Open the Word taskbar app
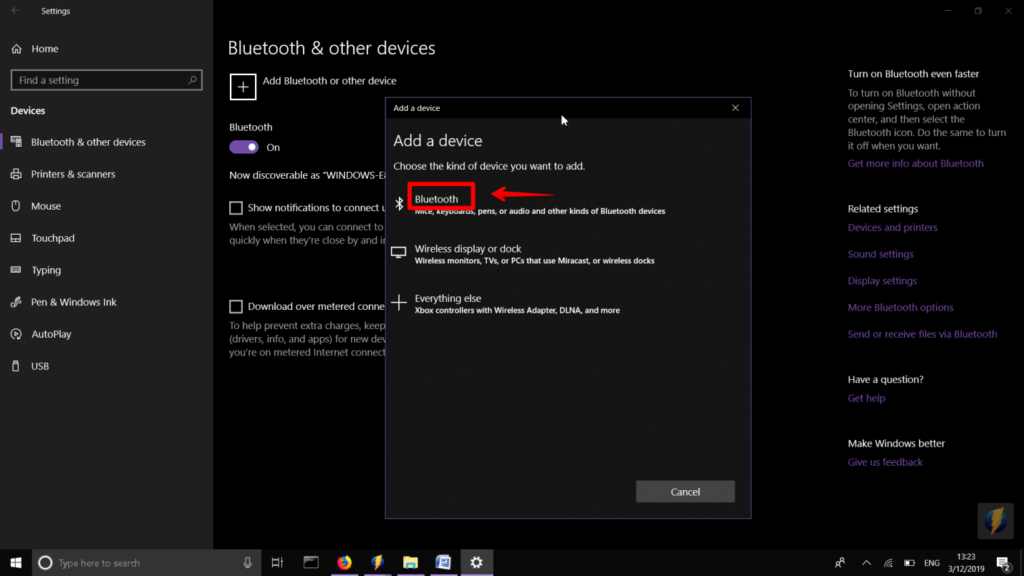 [x=443, y=562]
